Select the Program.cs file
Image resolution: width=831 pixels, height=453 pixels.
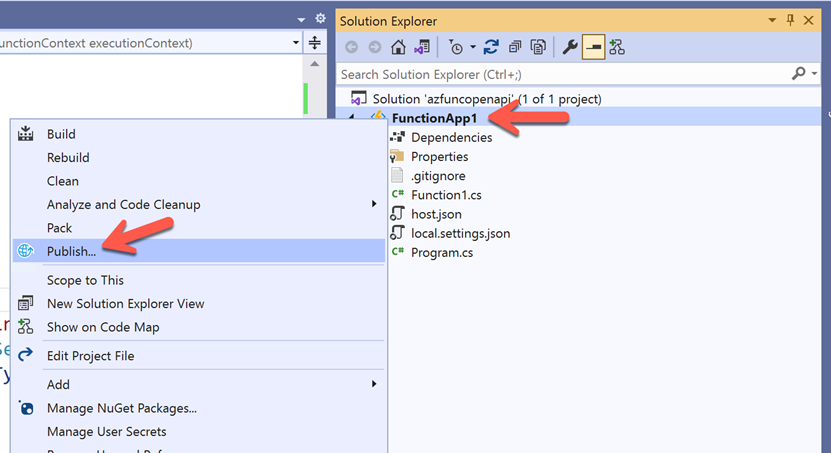click(442, 252)
